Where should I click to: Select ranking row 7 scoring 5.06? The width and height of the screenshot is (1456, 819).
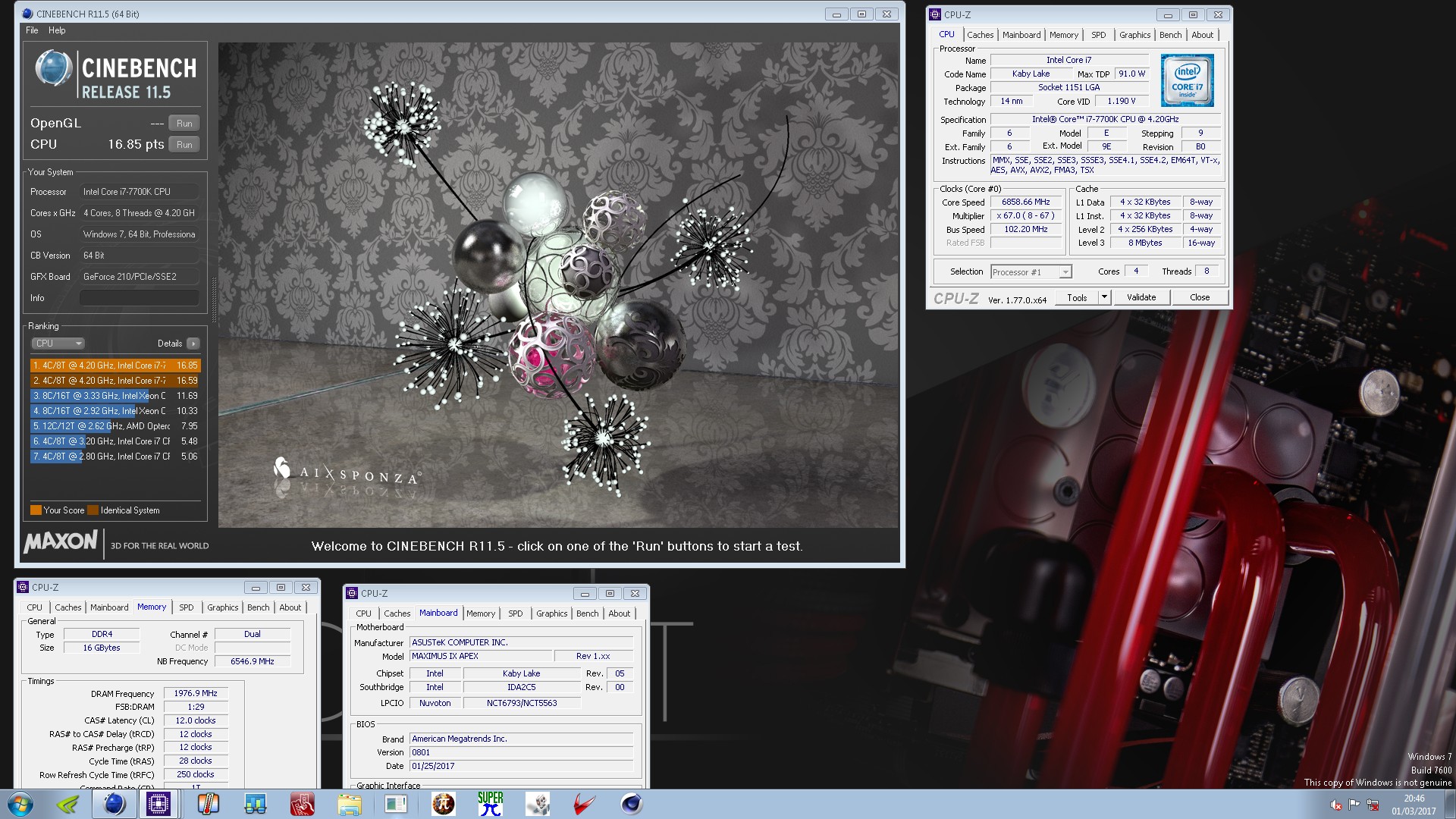[x=115, y=457]
